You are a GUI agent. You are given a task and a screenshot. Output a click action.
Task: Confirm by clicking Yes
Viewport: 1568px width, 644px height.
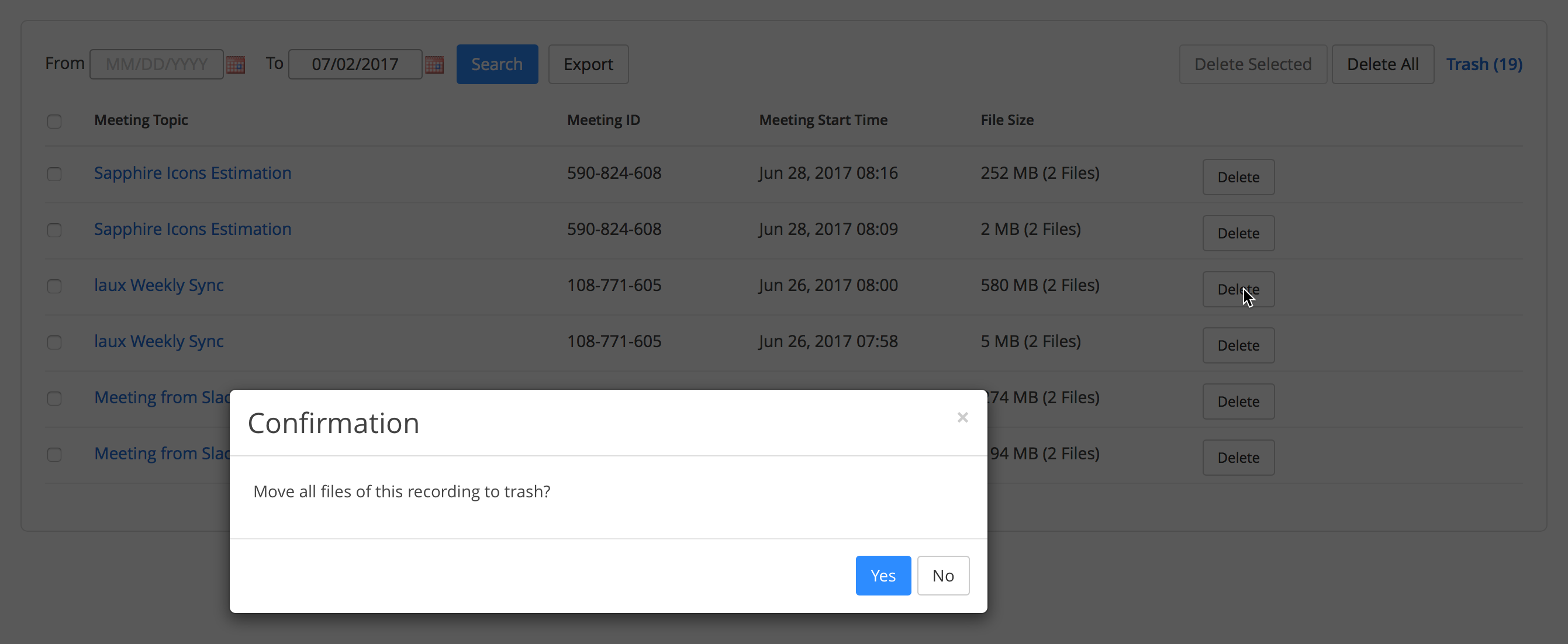[x=883, y=575]
